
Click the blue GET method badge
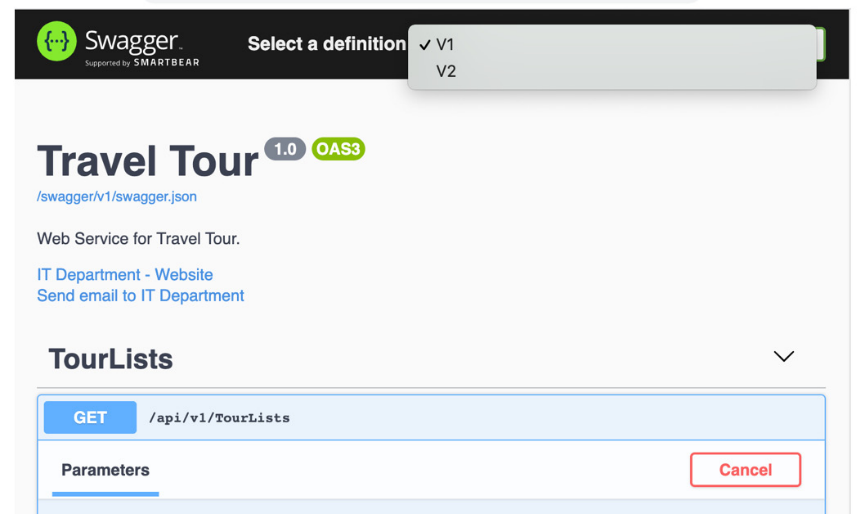point(90,417)
